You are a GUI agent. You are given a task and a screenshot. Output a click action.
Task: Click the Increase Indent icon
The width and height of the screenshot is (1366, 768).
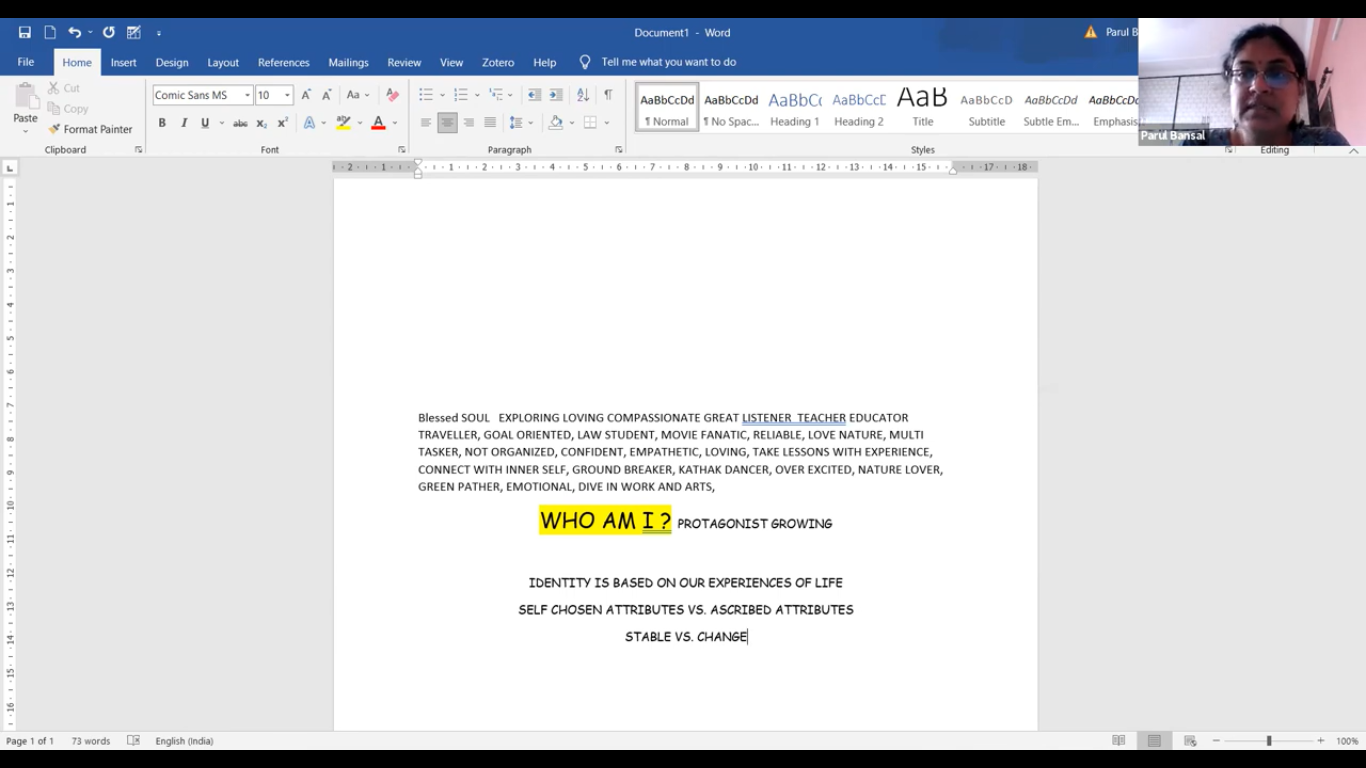click(x=556, y=95)
